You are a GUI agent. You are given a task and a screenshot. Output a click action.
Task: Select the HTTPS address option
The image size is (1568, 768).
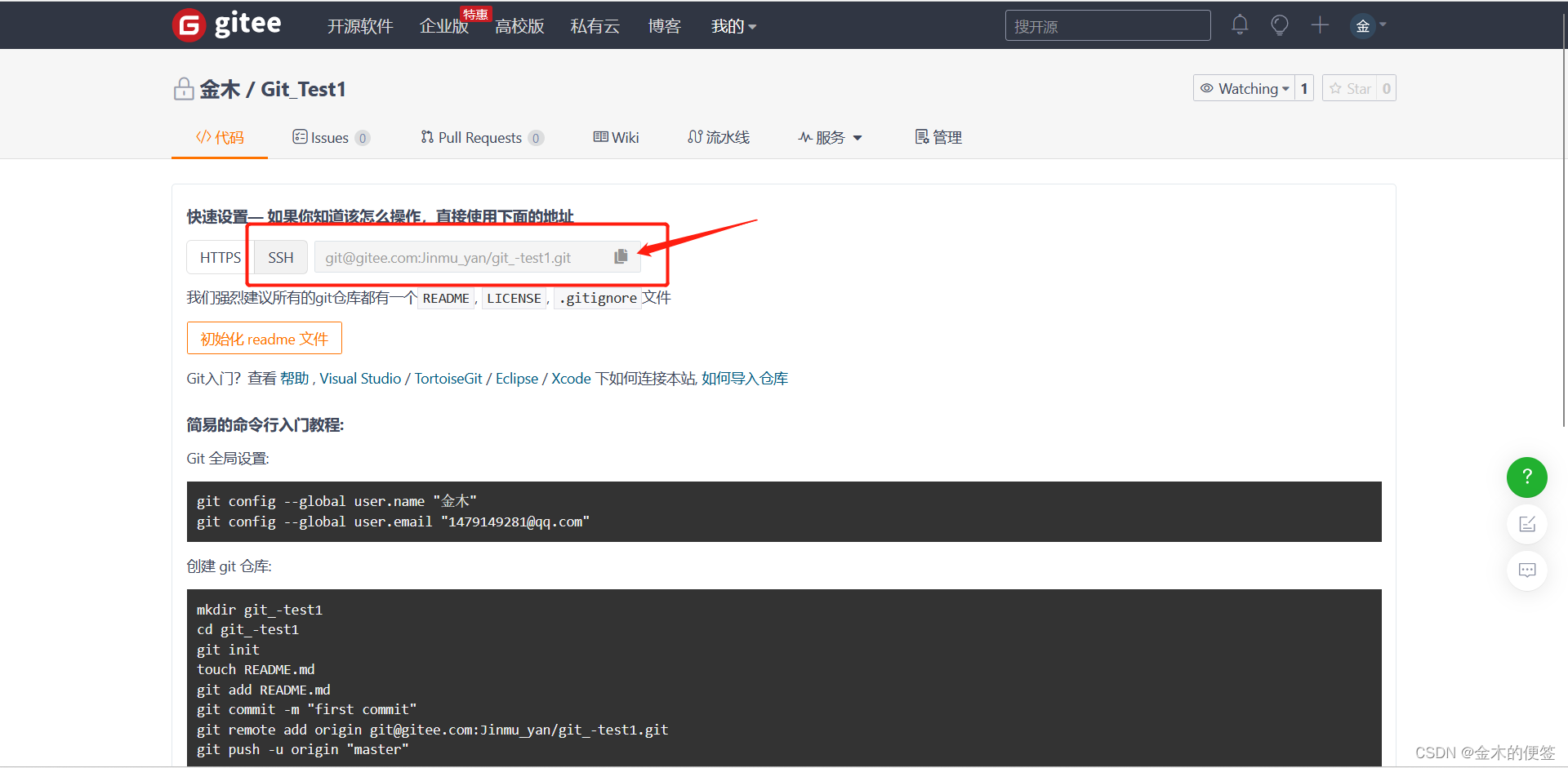coord(220,257)
